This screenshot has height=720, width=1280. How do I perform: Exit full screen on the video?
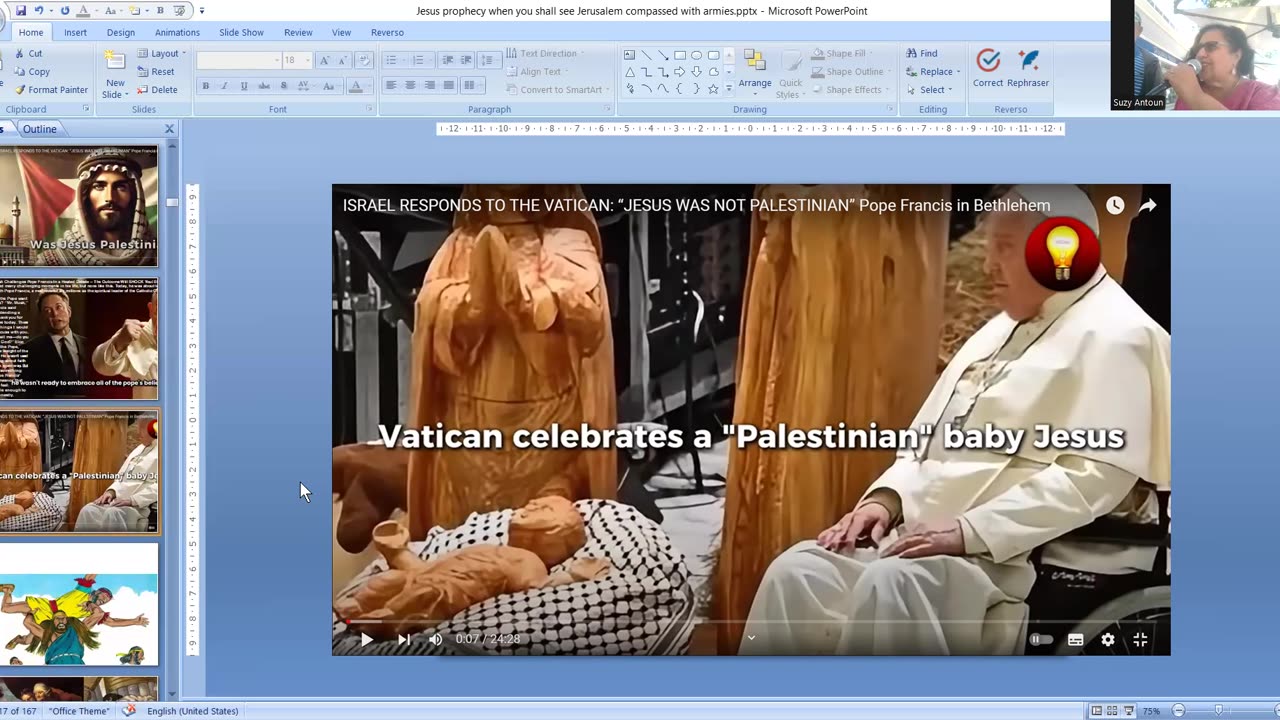tap(1140, 640)
